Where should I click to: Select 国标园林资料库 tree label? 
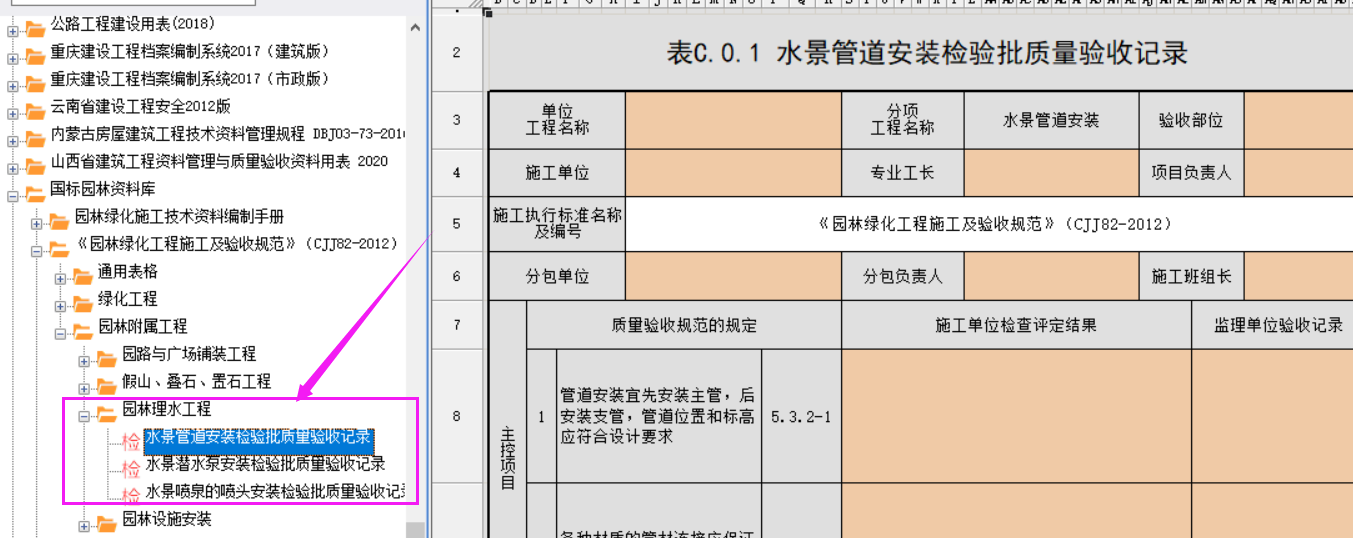point(103,189)
